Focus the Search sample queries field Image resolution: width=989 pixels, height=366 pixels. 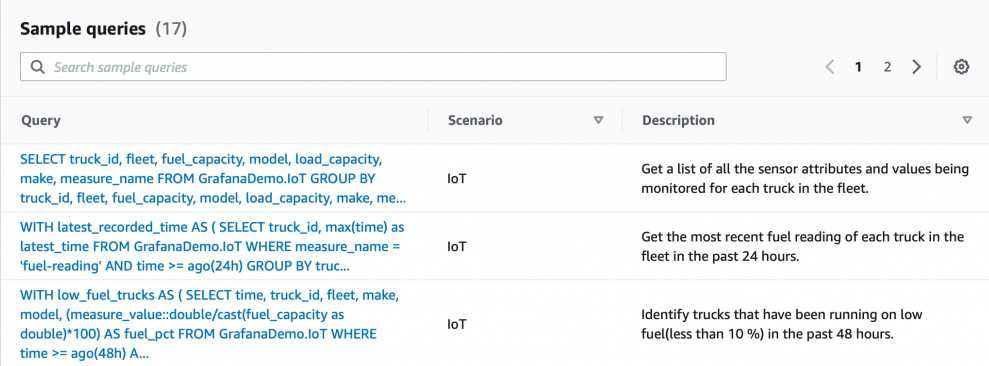[373, 67]
